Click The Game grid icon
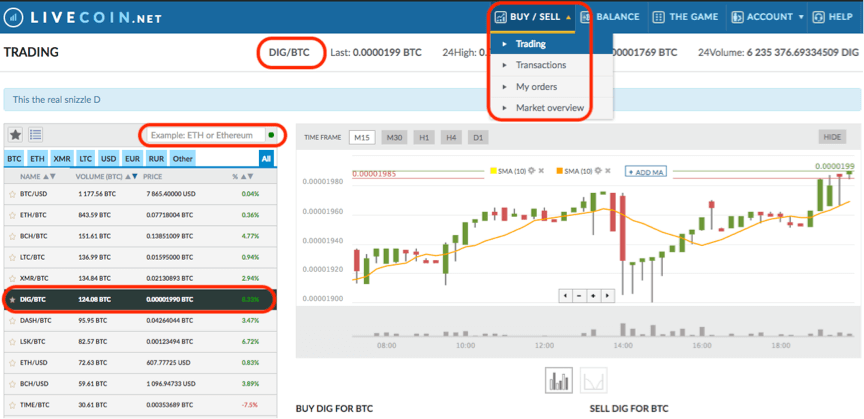The image size is (864, 419). [x=658, y=17]
